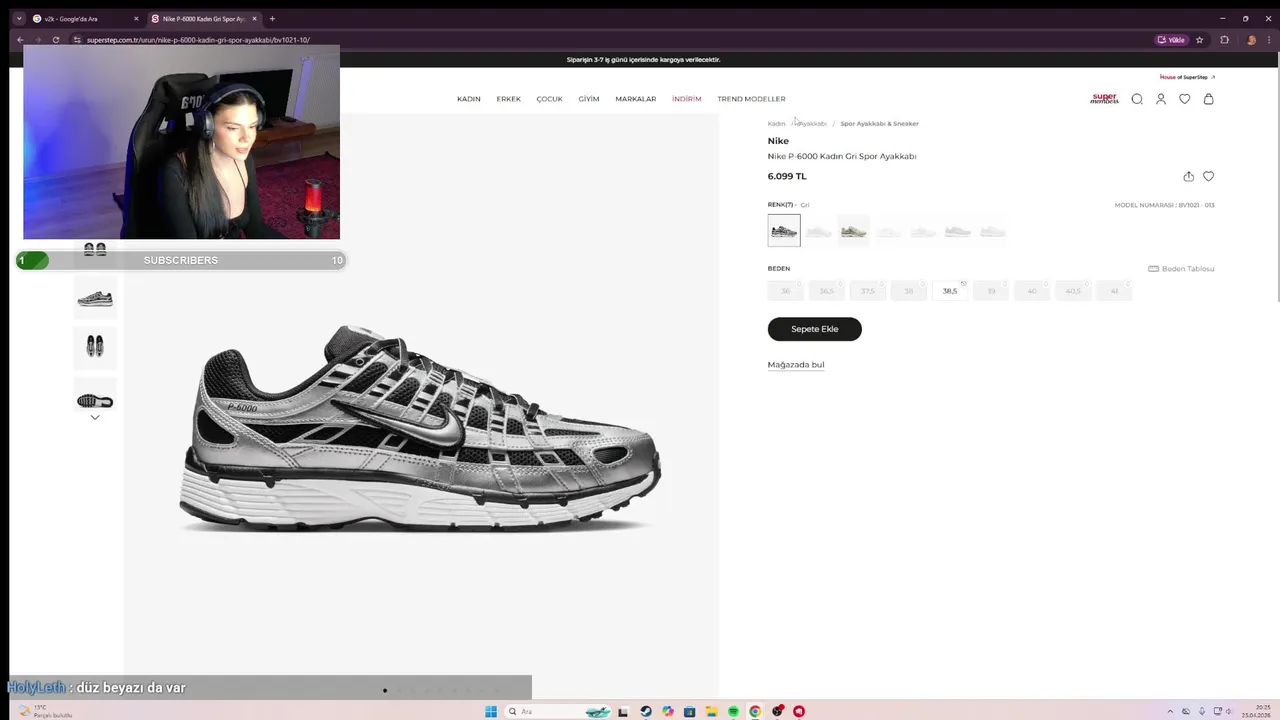Screen dimensions: 1280x720
Task: Select size 39
Action: pos(991,291)
